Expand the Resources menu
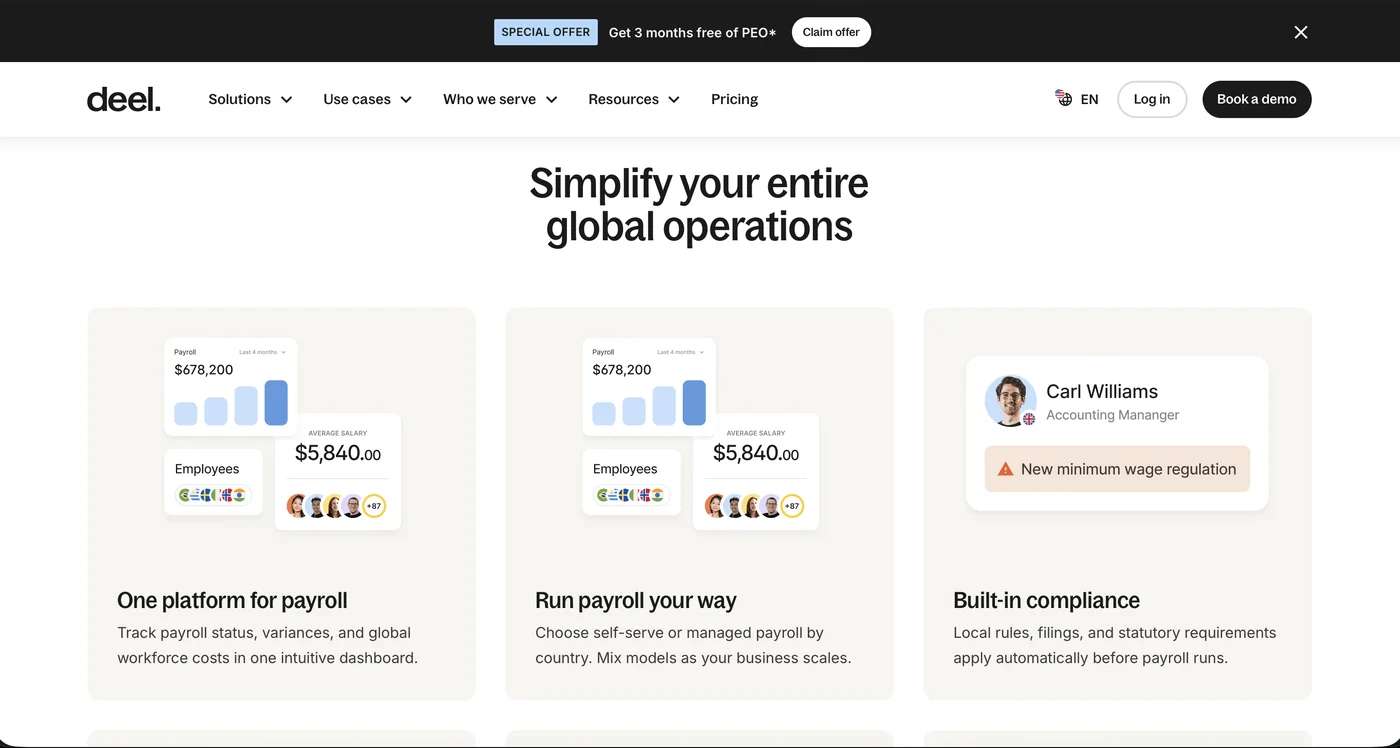The height and width of the screenshot is (748, 1400). click(634, 99)
